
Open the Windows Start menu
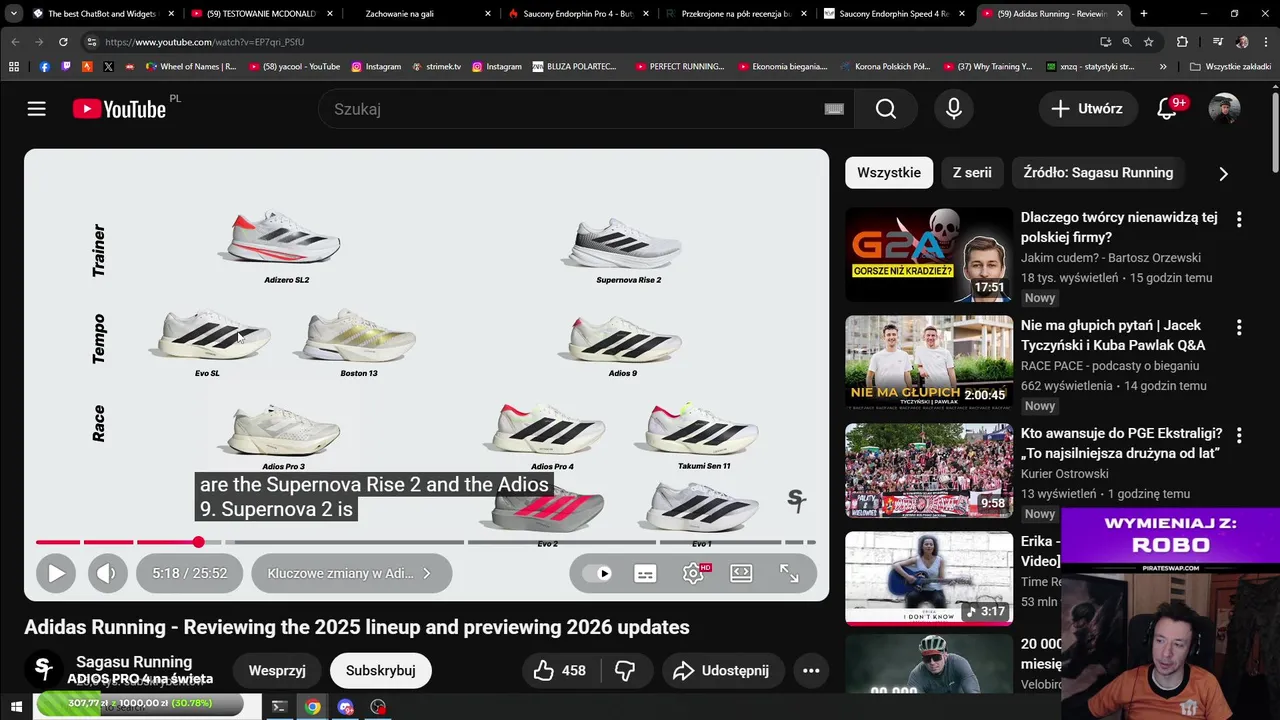[16, 707]
